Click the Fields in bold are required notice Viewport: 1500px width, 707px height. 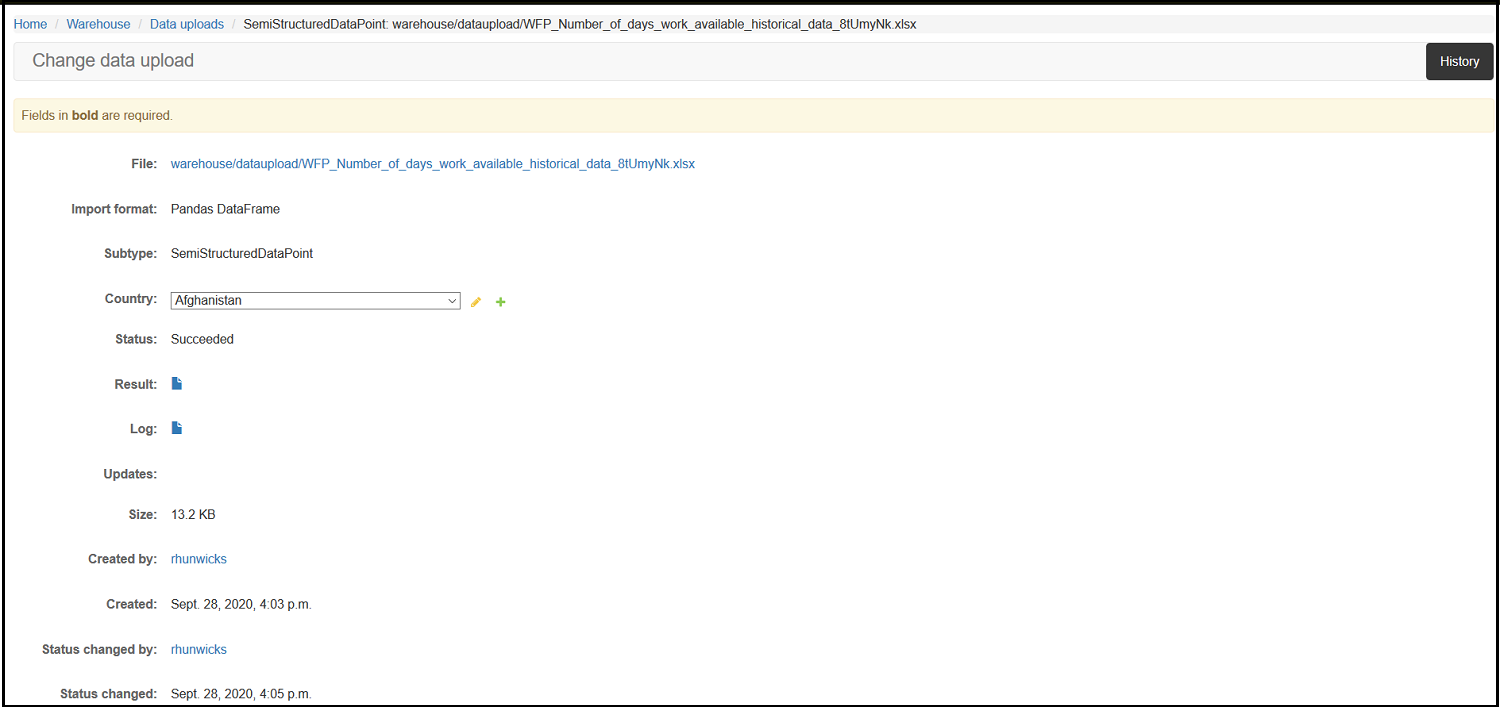(97, 116)
